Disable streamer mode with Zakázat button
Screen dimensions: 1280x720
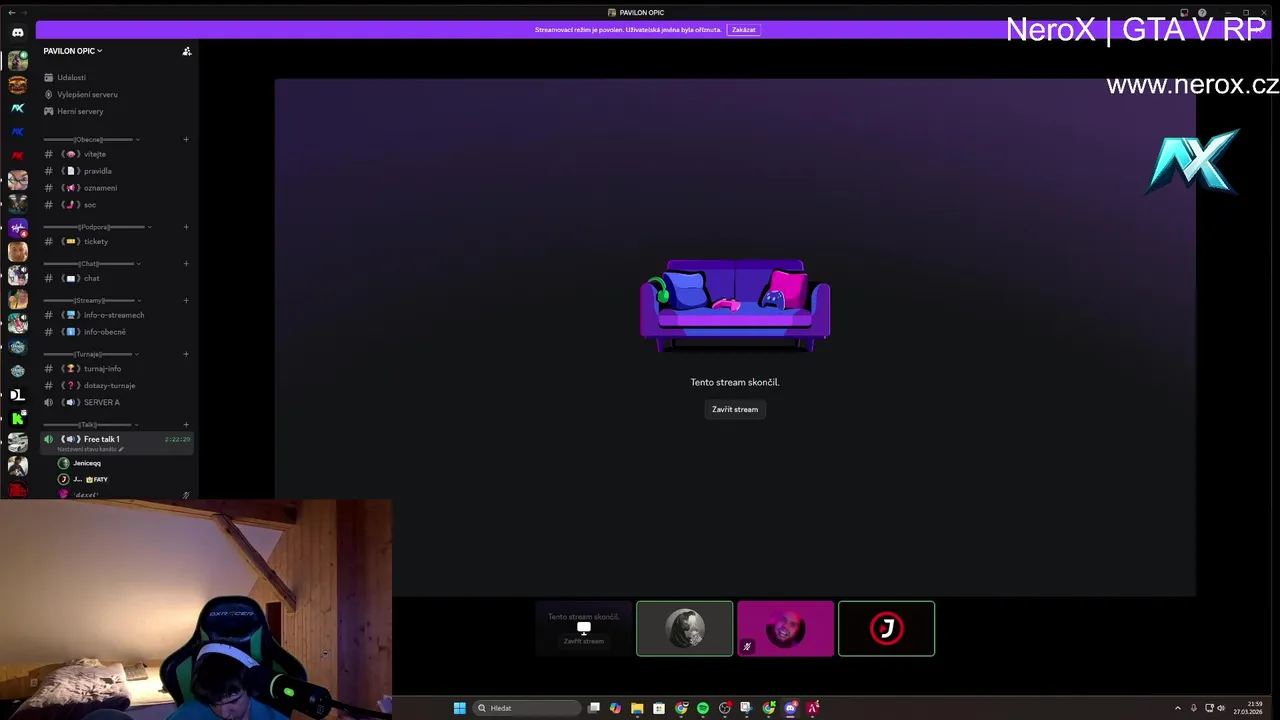[x=743, y=30]
